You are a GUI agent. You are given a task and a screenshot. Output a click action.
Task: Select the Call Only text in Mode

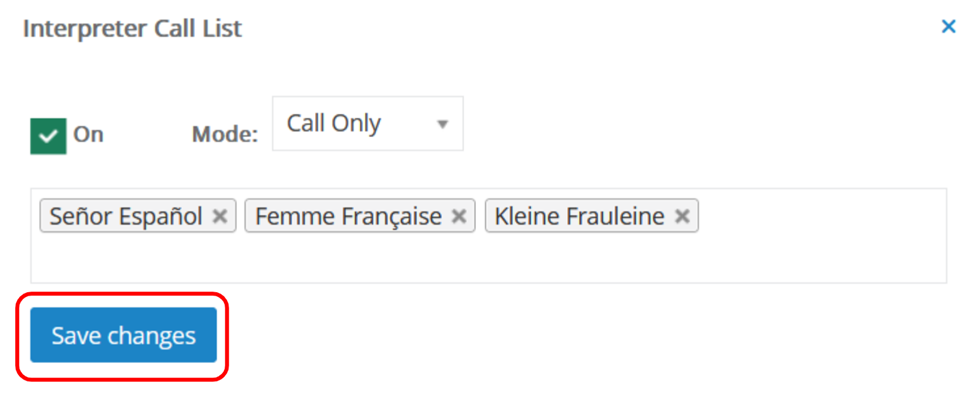point(333,124)
